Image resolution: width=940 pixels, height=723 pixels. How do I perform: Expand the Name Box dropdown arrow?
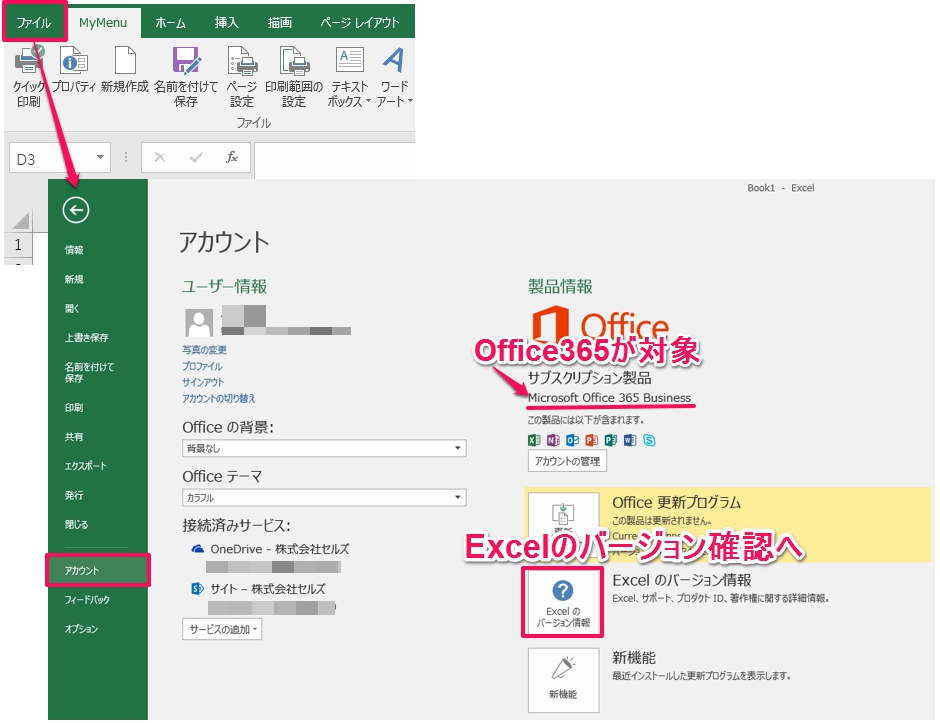pos(101,158)
